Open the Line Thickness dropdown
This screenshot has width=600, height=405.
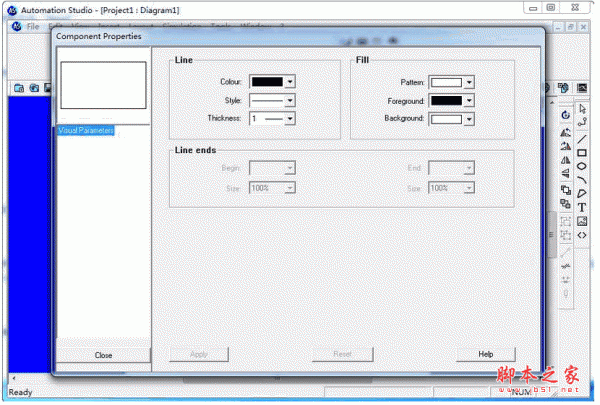290,119
